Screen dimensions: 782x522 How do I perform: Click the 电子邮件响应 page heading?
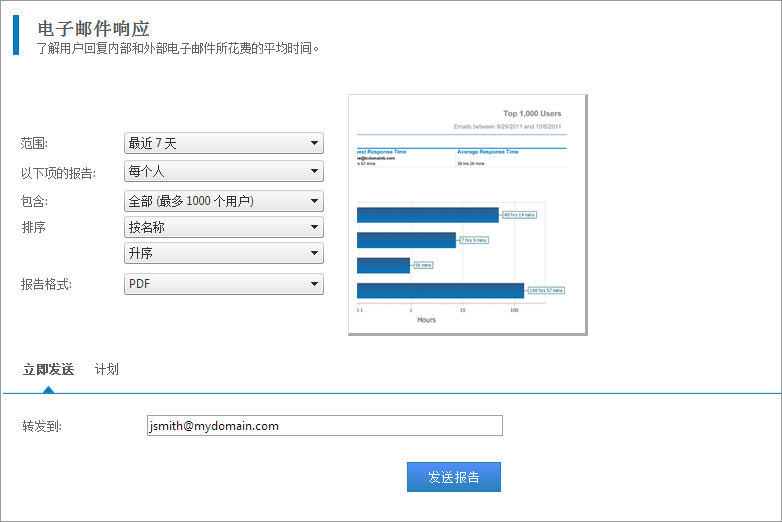click(93, 28)
